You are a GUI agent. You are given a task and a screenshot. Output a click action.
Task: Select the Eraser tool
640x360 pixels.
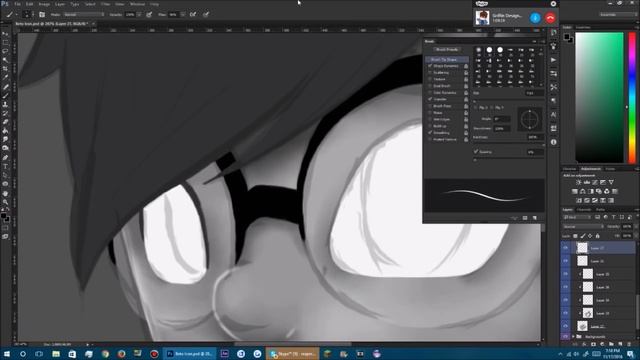5,122
